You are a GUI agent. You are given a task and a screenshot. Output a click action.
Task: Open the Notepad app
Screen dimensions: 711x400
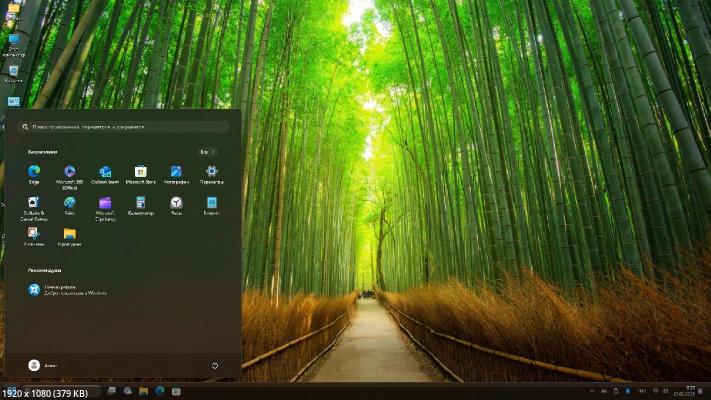coord(212,203)
